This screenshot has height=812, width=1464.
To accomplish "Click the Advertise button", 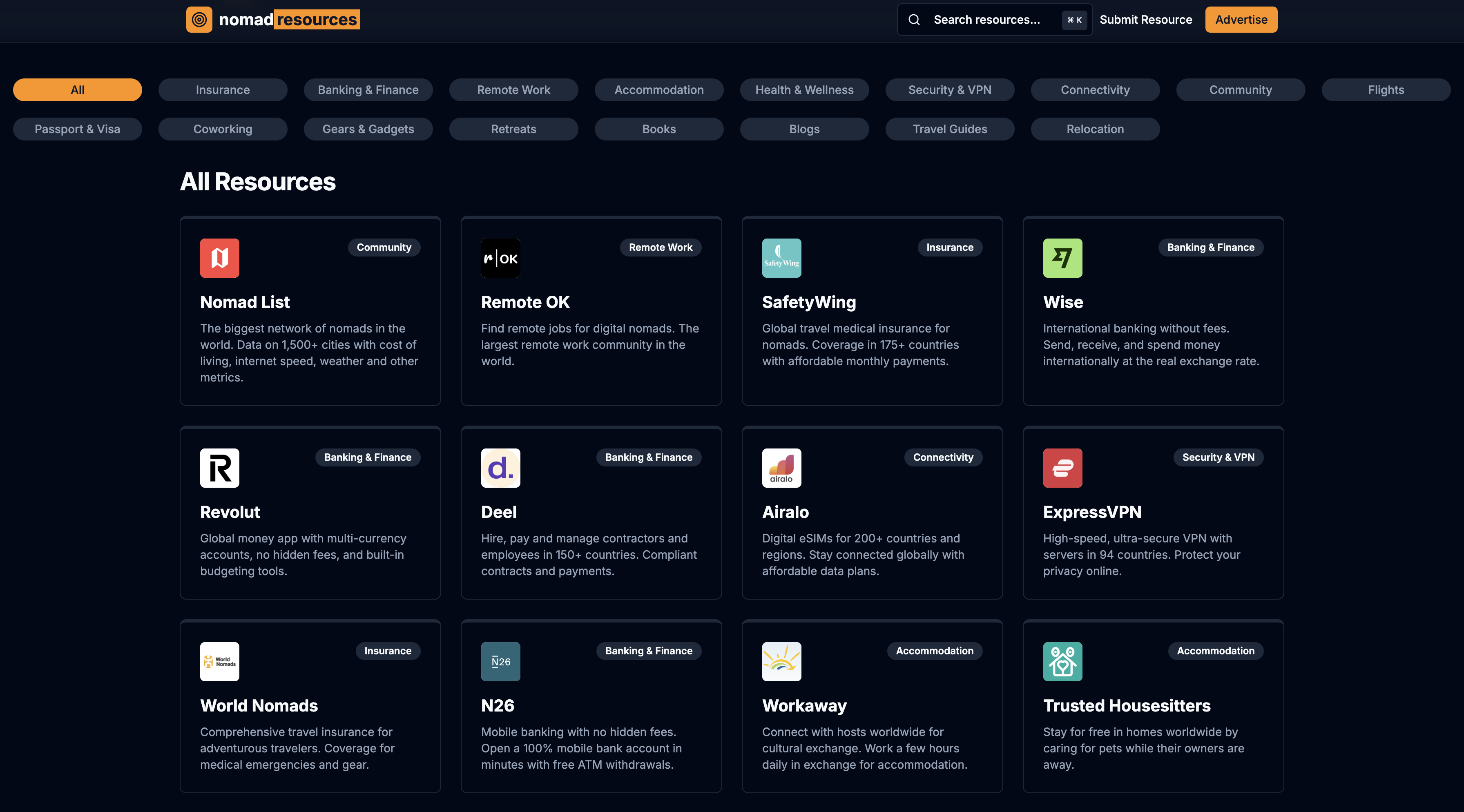I will click(1241, 20).
